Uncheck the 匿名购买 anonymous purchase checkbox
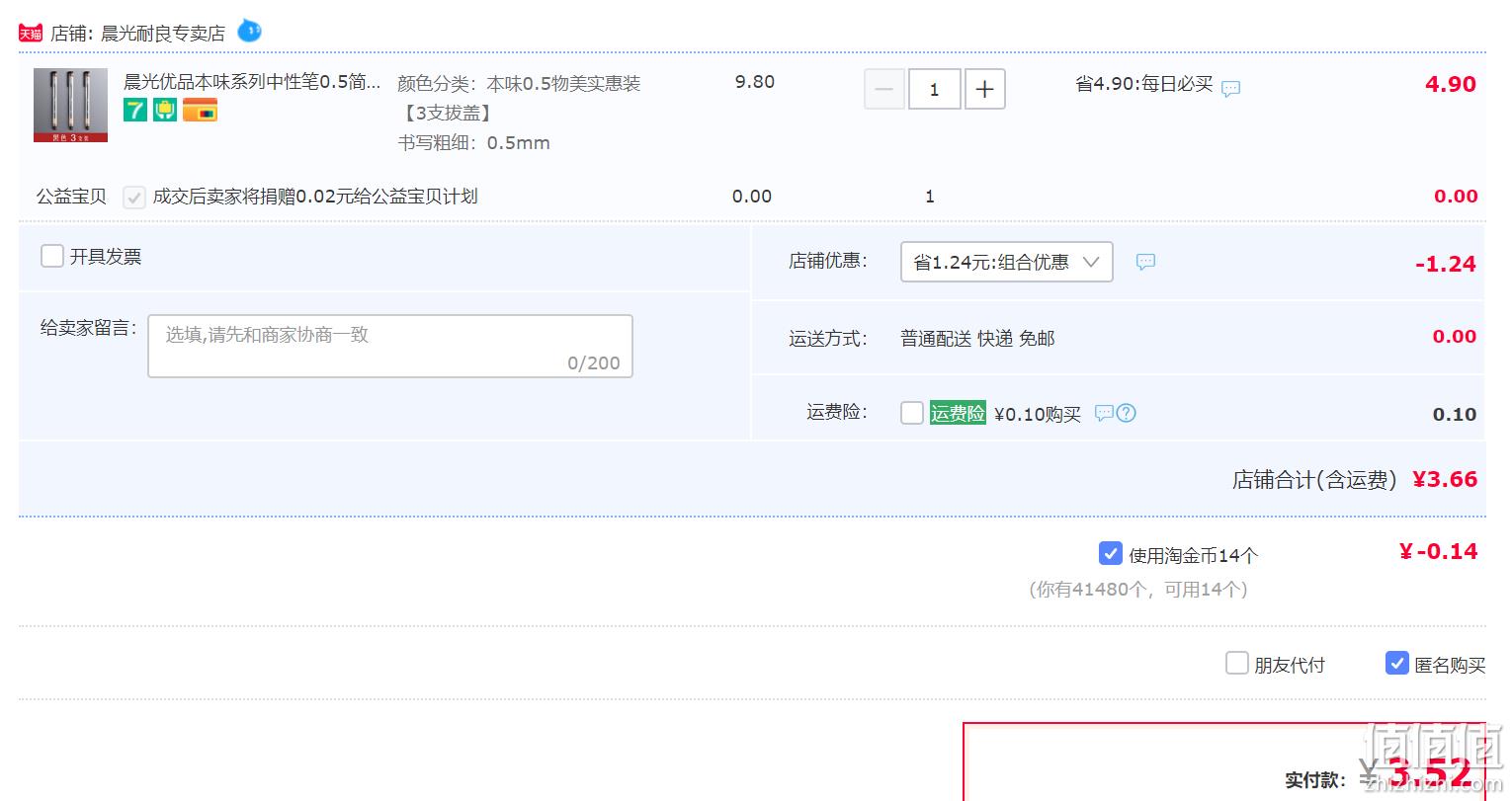 [x=1397, y=663]
